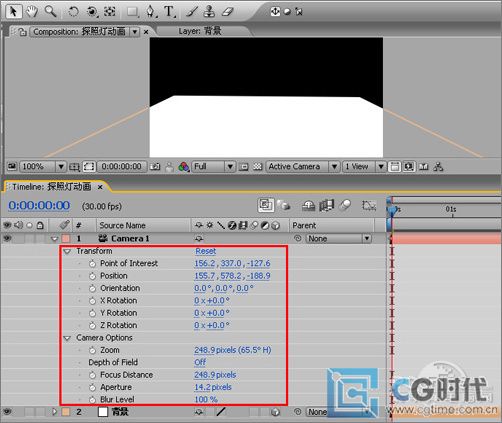Select the Pen tool
Image resolution: width=502 pixels, height=423 pixels.
click(151, 12)
